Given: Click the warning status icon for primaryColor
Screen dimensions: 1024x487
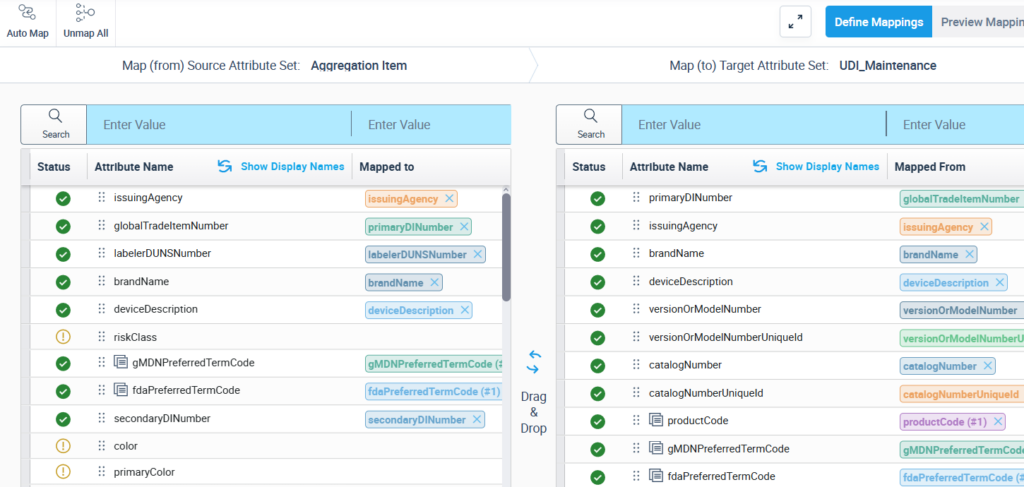Looking at the screenshot, I should (63, 471).
